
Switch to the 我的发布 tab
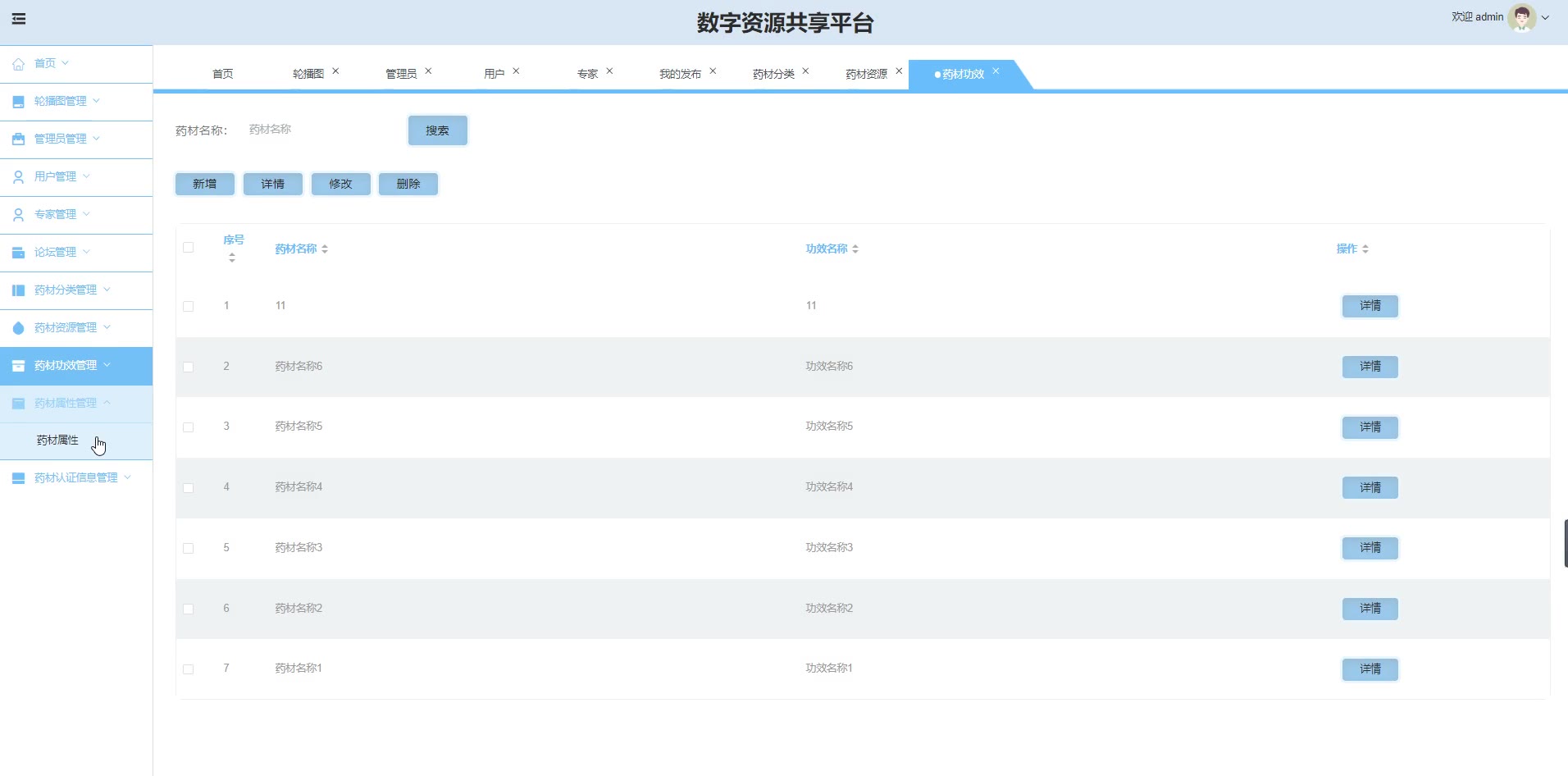pos(680,74)
